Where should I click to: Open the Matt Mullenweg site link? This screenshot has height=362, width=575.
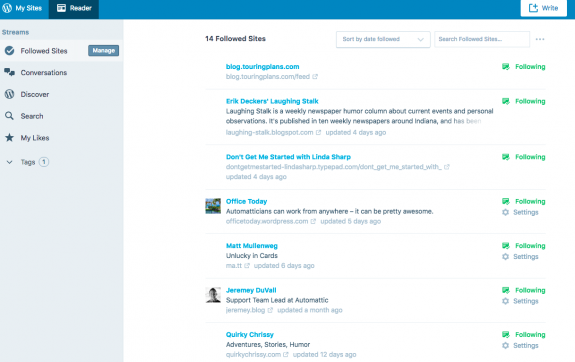(x=252, y=246)
